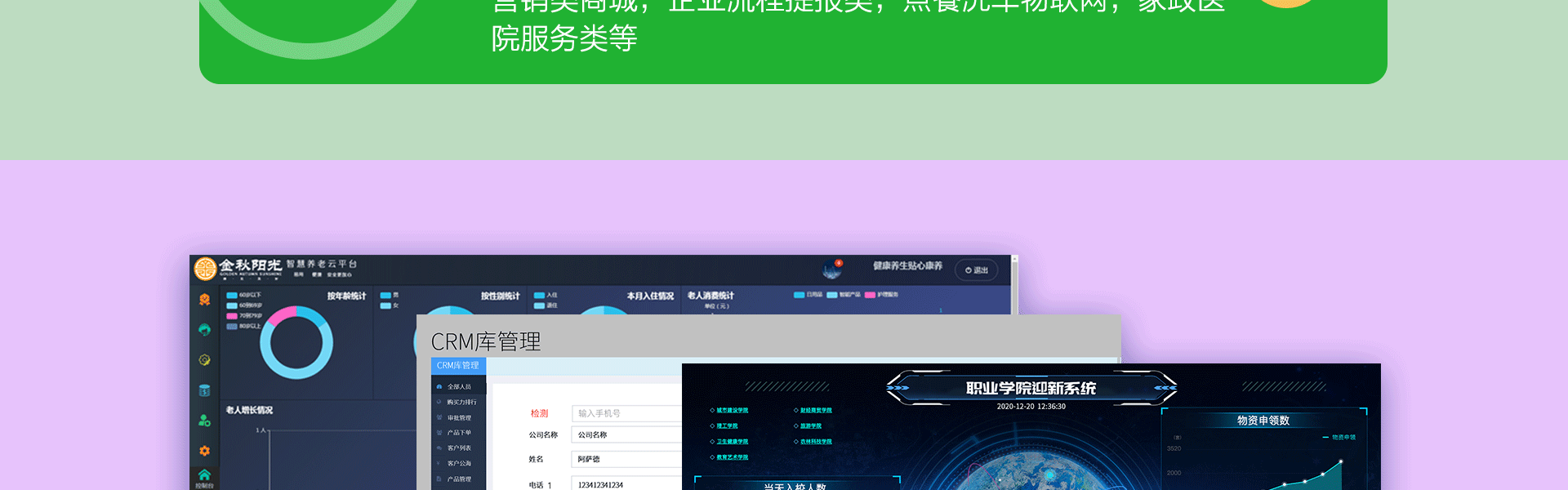
Task: Toggle the pink 70到79岁 legend swatch
Action: (232, 316)
